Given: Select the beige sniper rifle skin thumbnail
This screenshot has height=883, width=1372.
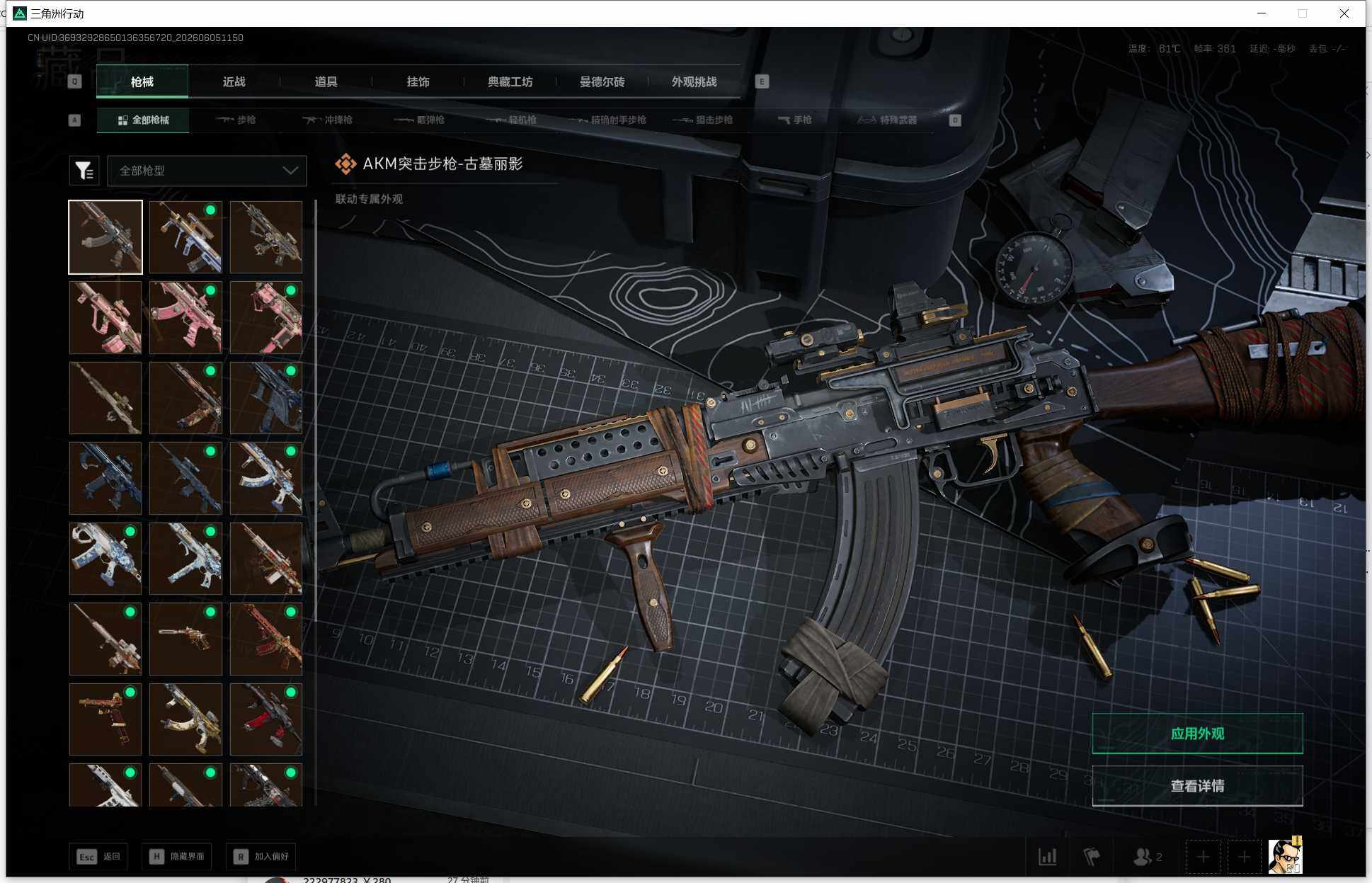Looking at the screenshot, I should click(x=105, y=398).
